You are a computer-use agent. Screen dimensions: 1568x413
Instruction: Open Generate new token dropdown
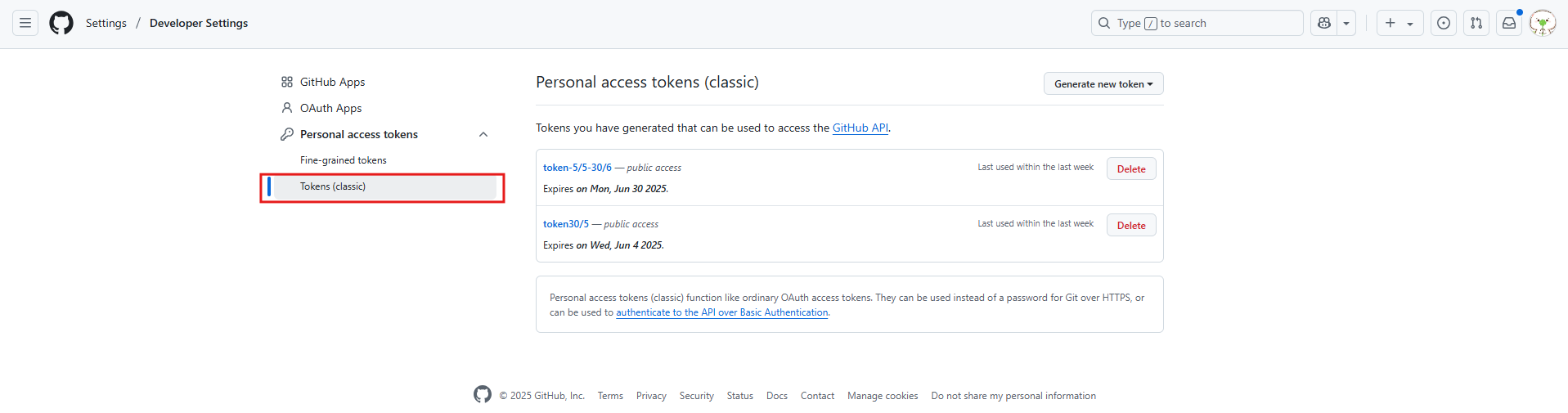[x=1103, y=83]
